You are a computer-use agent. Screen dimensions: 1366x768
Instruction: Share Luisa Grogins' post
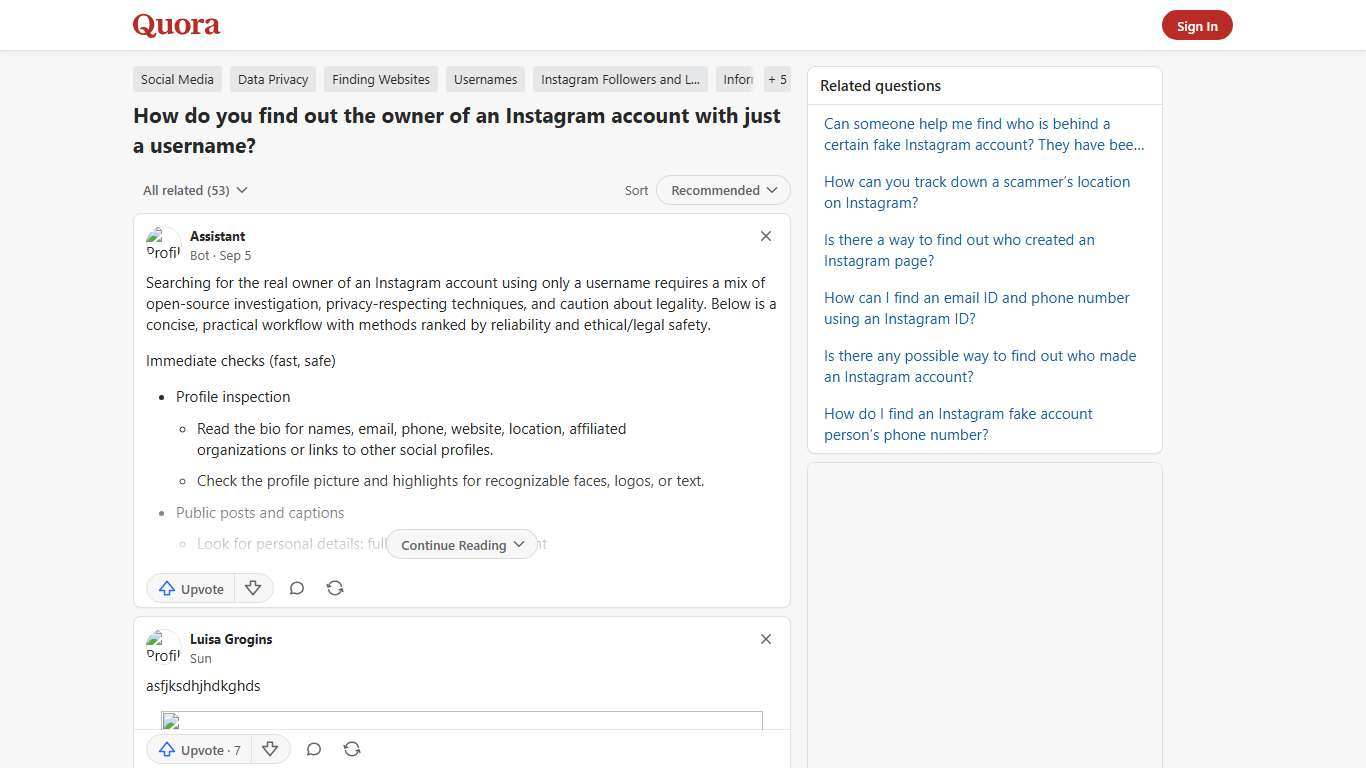tap(352, 749)
